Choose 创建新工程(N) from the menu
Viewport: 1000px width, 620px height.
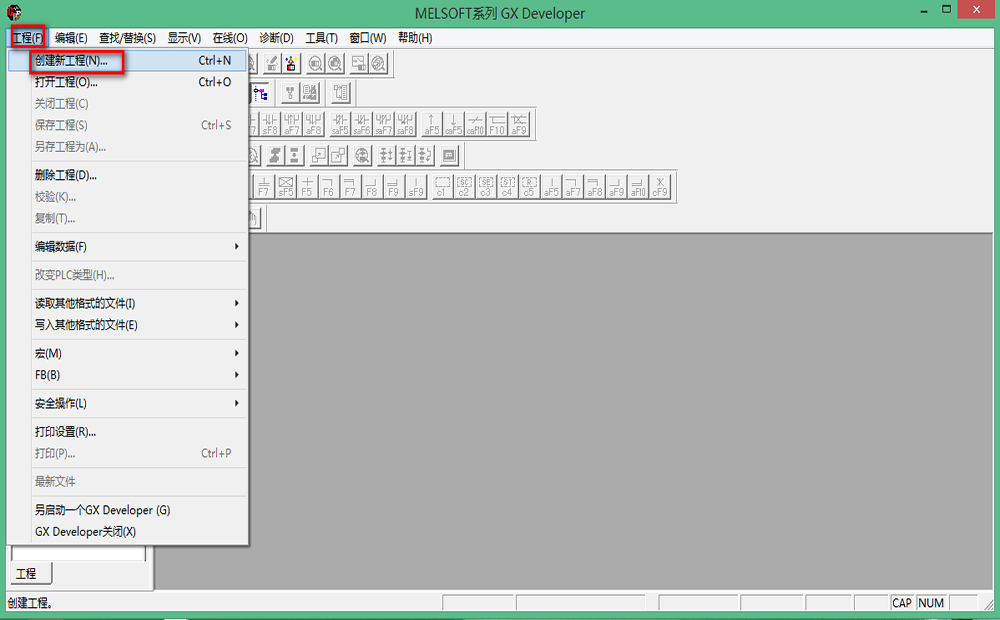click(x=70, y=61)
